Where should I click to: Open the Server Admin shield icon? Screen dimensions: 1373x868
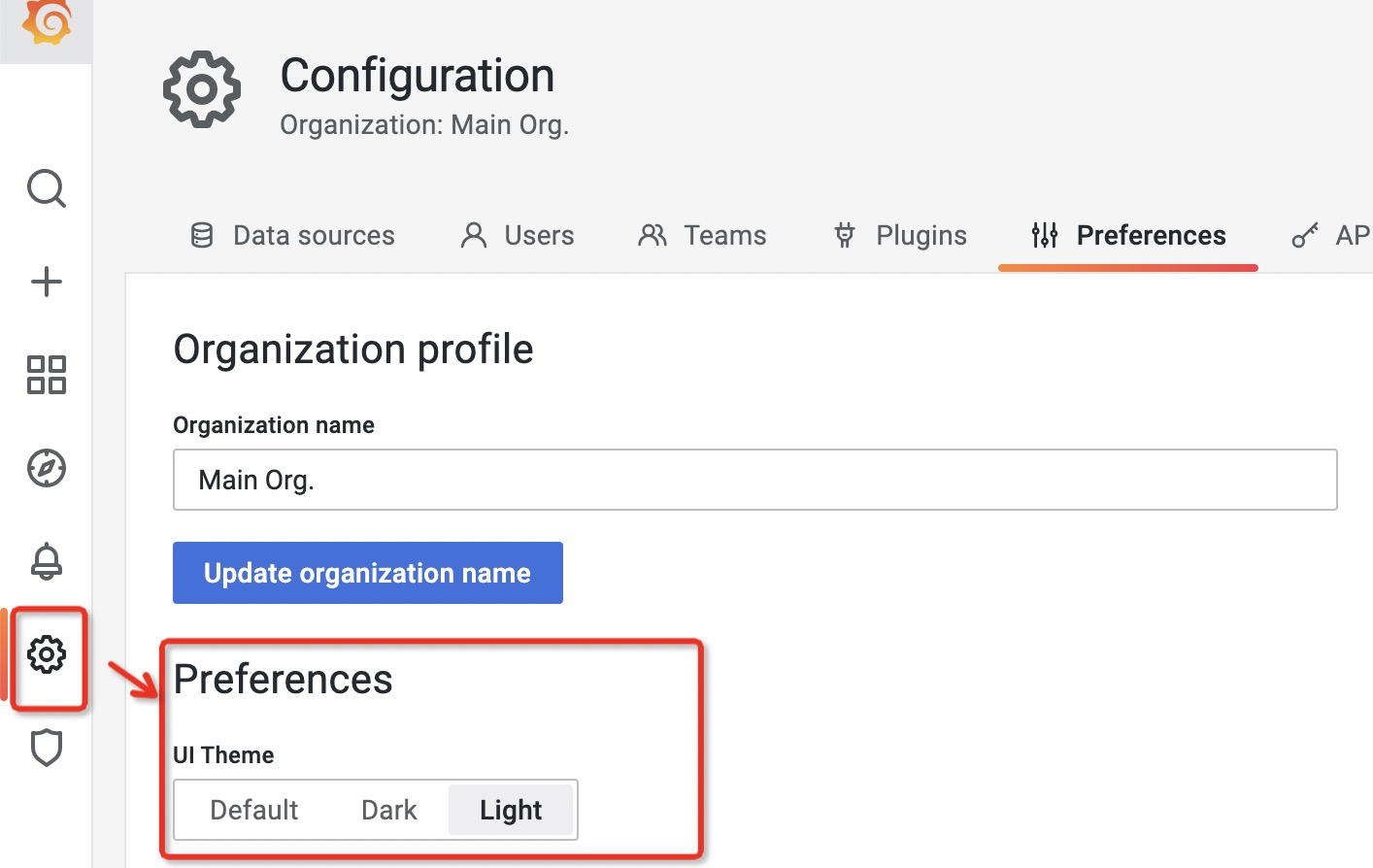pyautogui.click(x=47, y=748)
